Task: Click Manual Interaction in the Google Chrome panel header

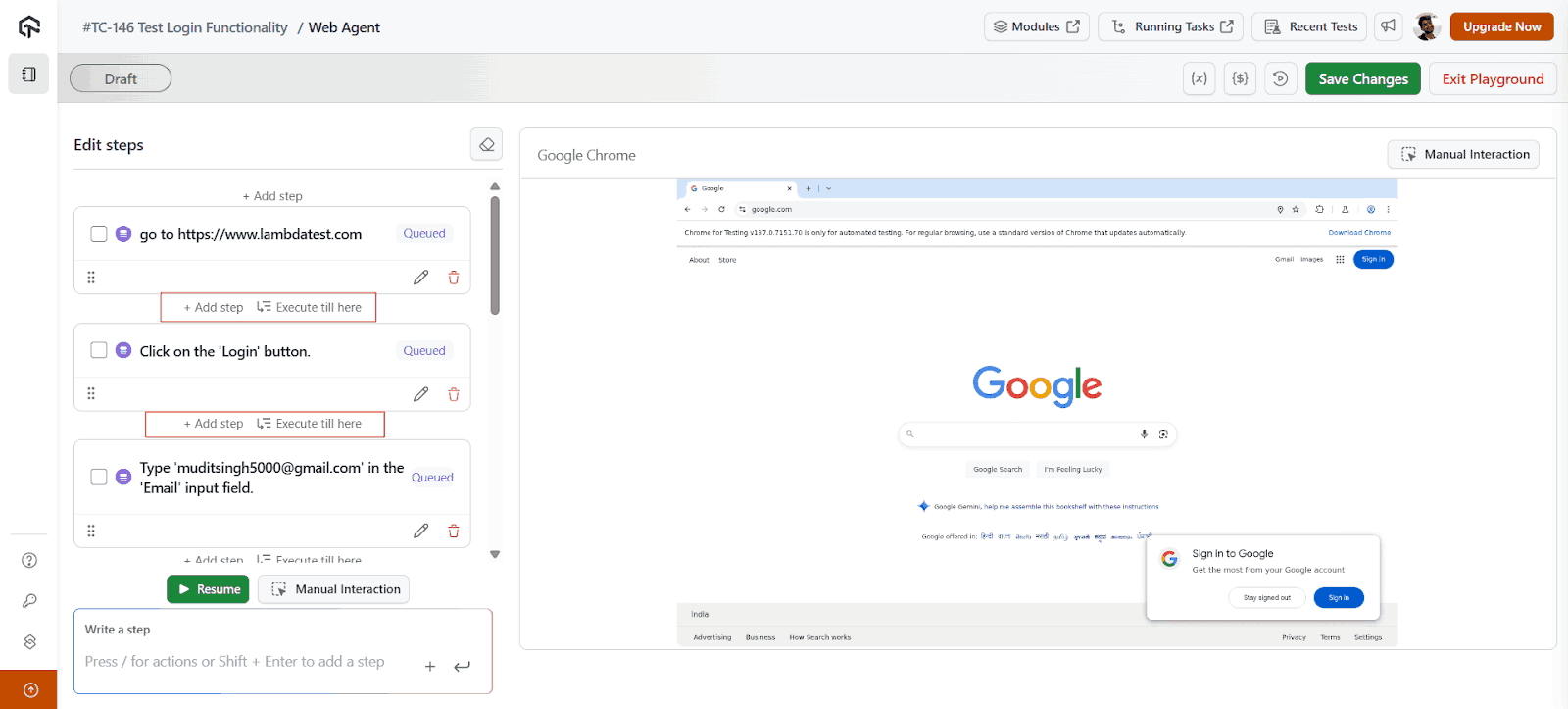Action: 1463,154
